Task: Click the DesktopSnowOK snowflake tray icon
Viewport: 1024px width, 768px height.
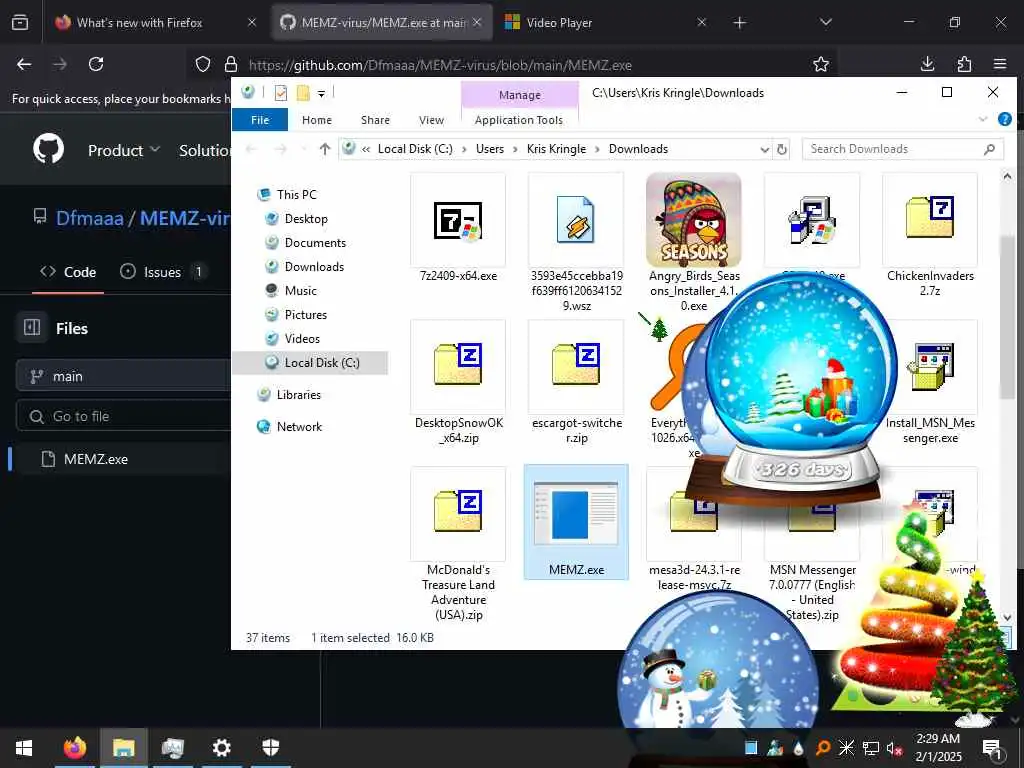Action: [846, 748]
